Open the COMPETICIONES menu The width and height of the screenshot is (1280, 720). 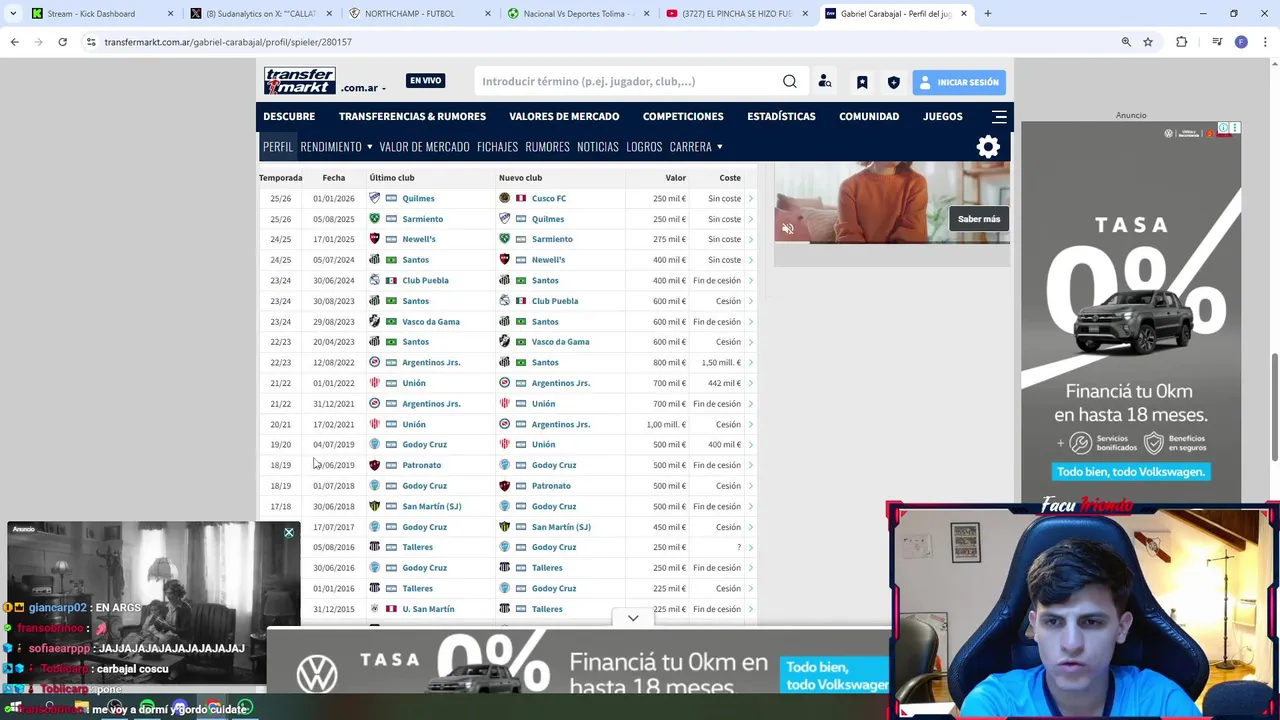tap(683, 116)
